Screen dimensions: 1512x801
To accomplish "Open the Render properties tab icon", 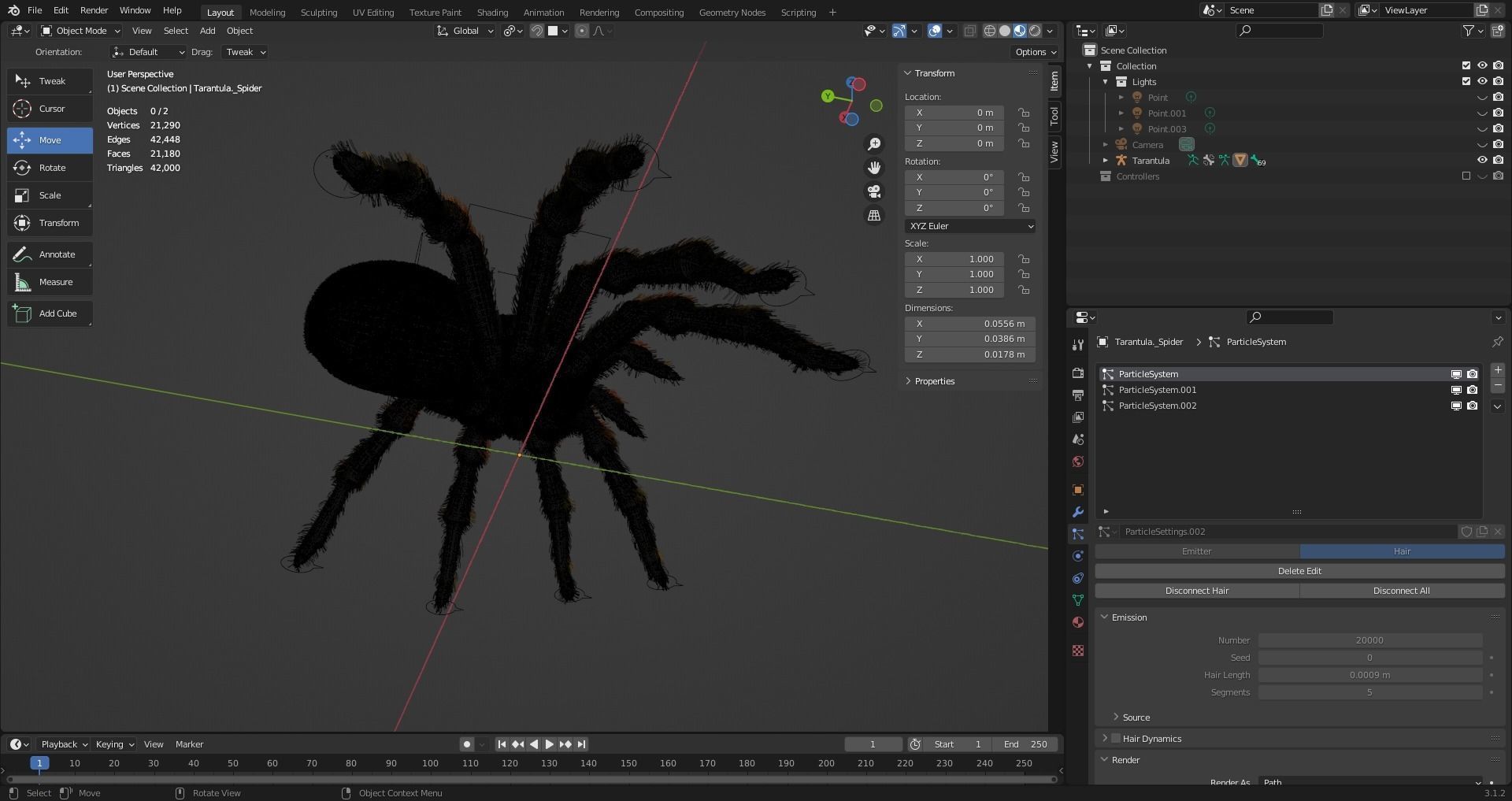I will (x=1078, y=373).
